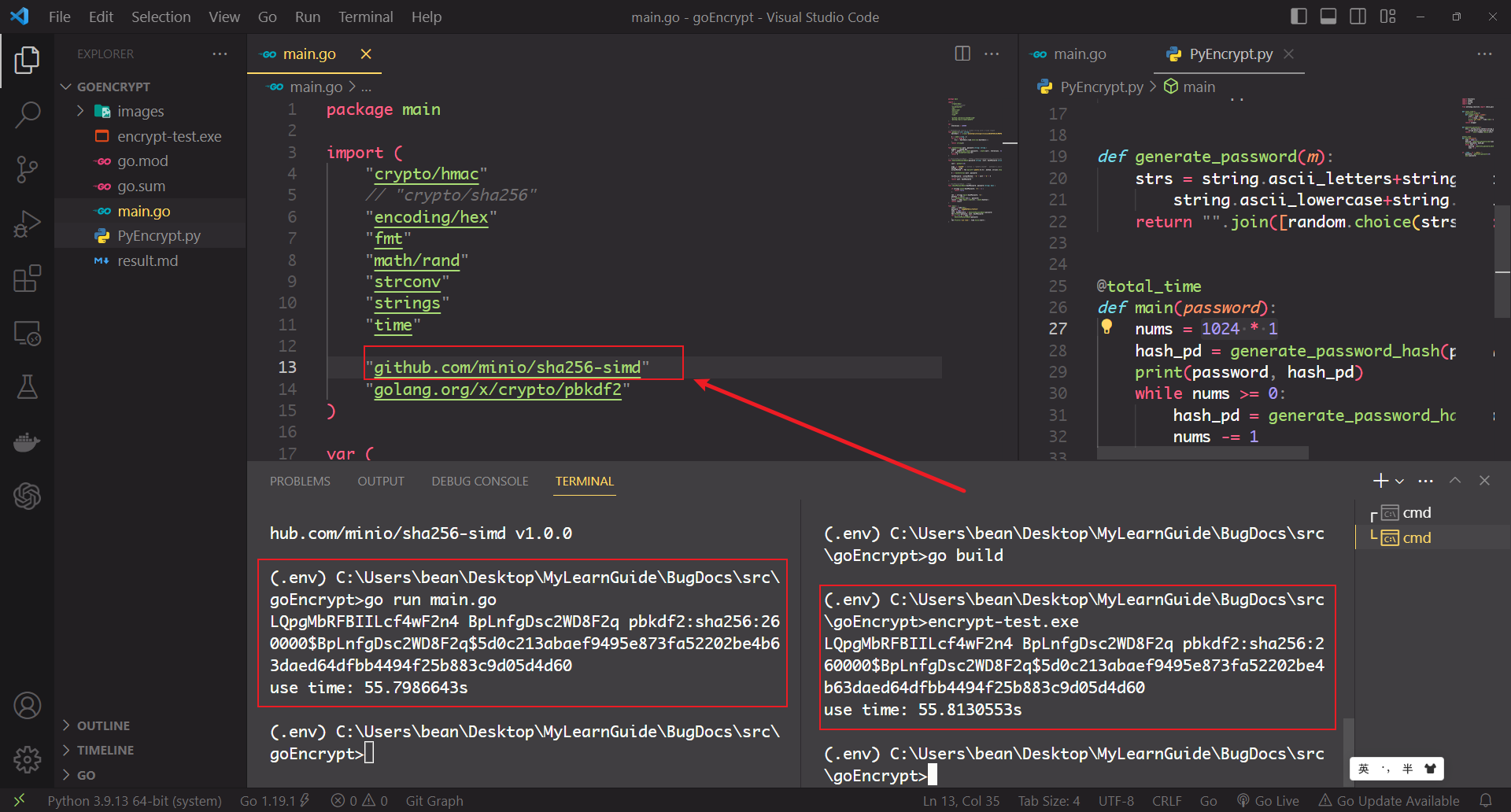Open the ChatGPT extension view
1511x812 pixels.
(27, 496)
